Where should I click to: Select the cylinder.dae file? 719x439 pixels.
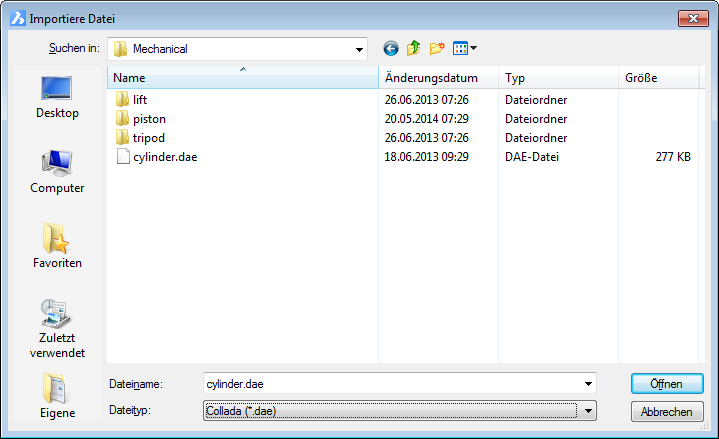click(164, 157)
